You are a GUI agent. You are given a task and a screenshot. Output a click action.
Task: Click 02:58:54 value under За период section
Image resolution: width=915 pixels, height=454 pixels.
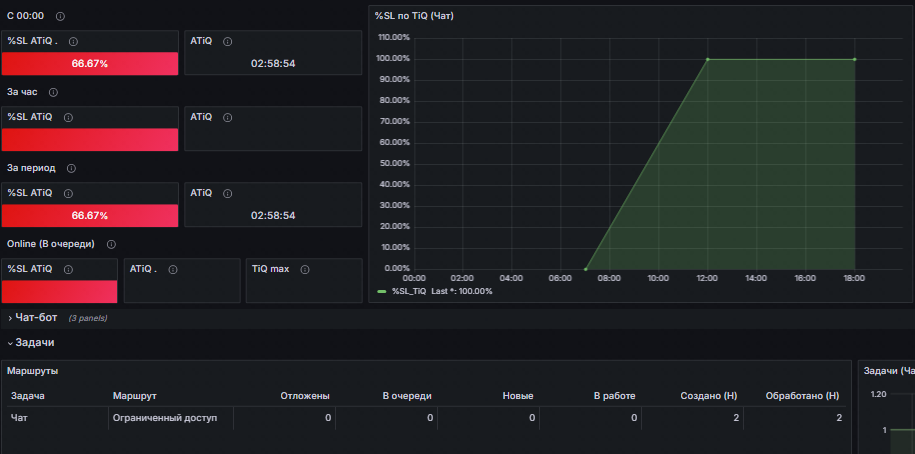pos(273,215)
